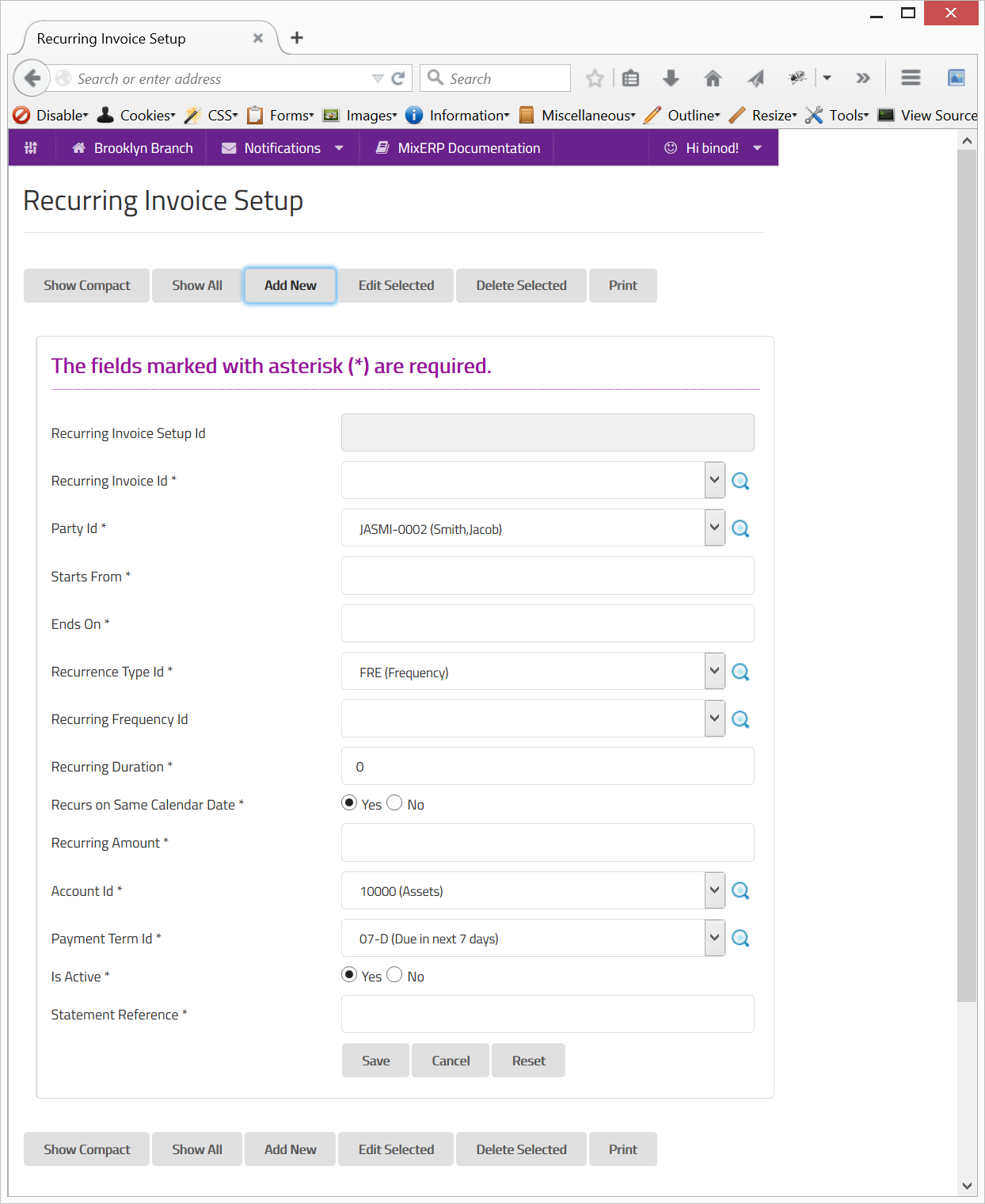Open lookup search for Payment Term Id
985x1204 pixels.
(x=740, y=938)
